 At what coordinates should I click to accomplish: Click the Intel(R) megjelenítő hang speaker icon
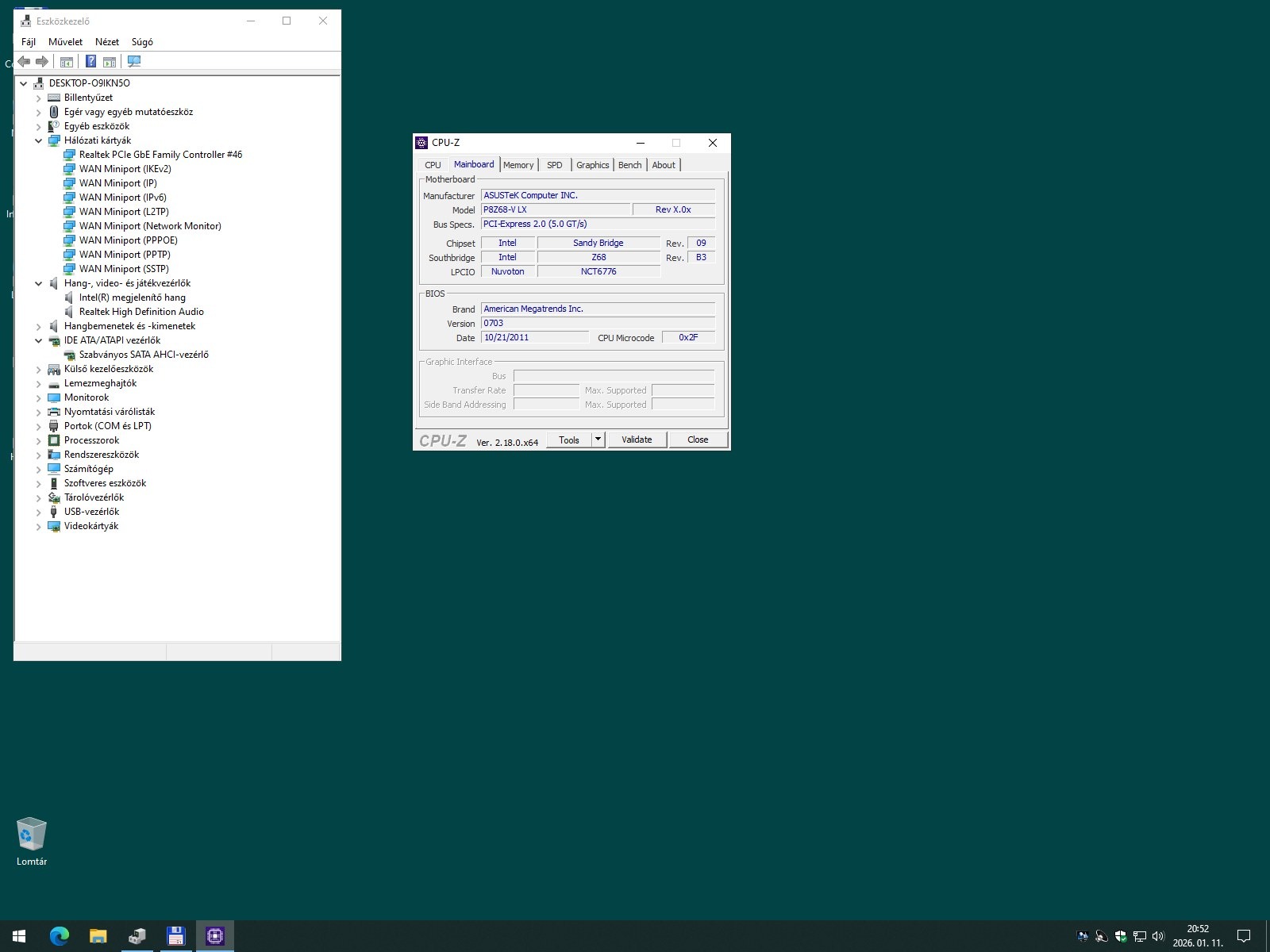(x=69, y=297)
